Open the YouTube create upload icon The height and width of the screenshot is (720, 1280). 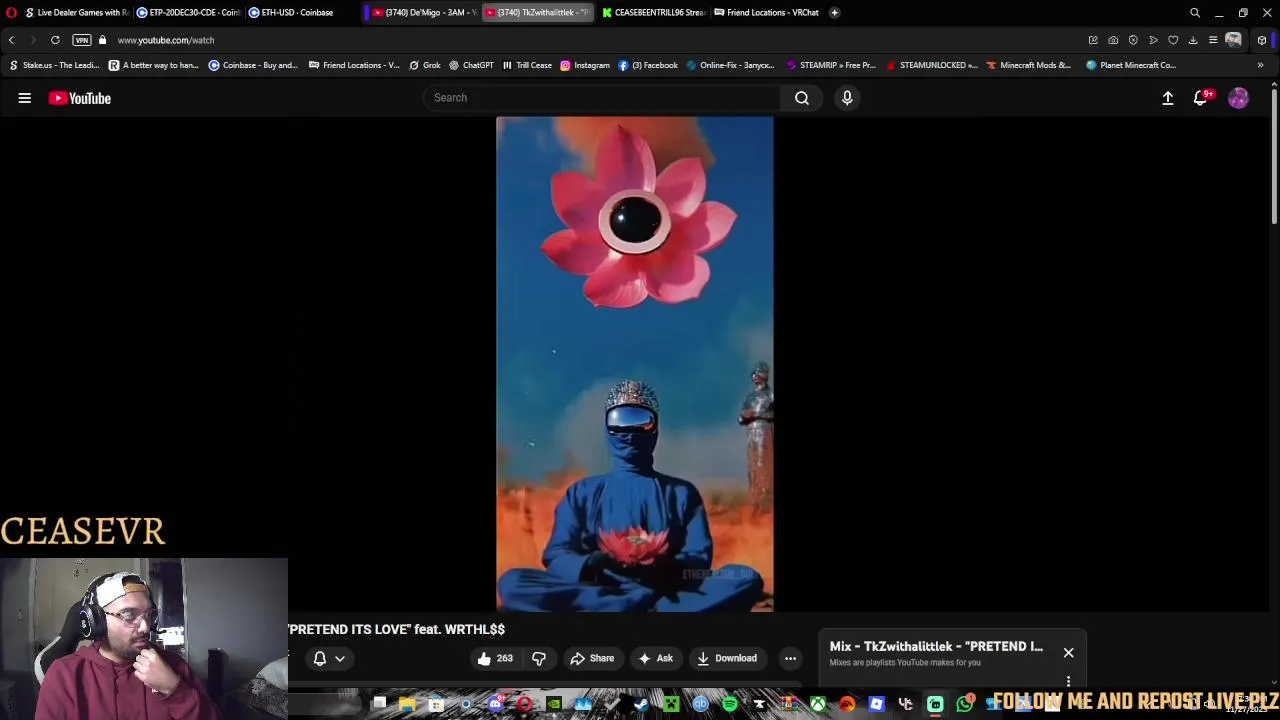pyautogui.click(x=1167, y=98)
